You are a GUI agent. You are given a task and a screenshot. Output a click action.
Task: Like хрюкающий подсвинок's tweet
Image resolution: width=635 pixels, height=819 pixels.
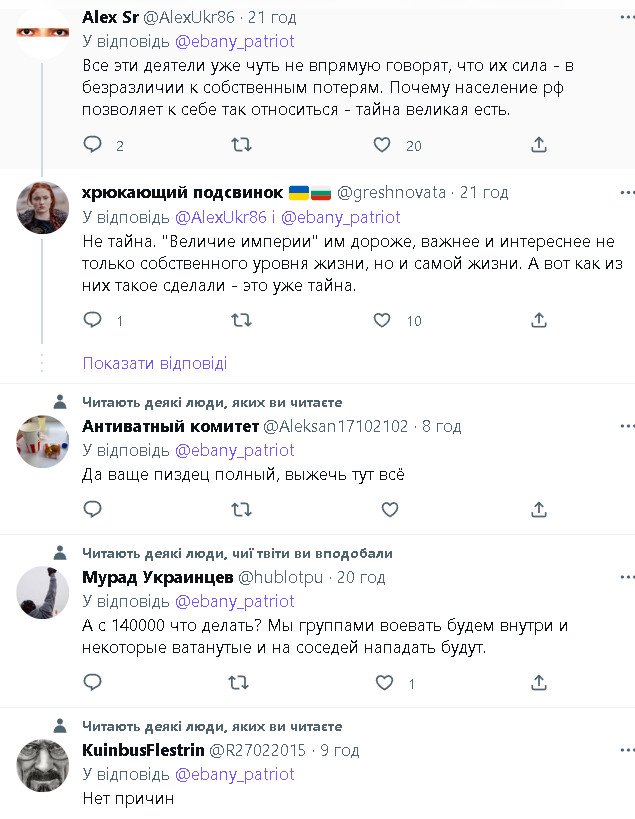point(382,320)
